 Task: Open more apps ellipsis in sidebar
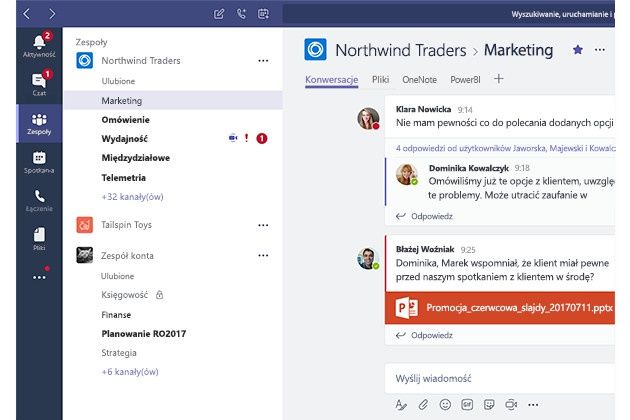pos(39,277)
